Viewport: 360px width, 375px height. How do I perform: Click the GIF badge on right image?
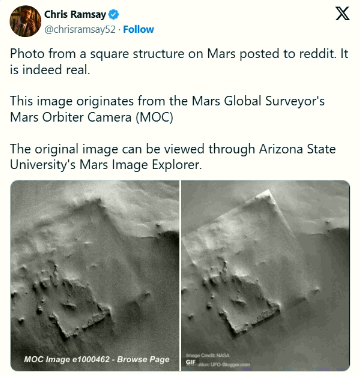pos(190,362)
